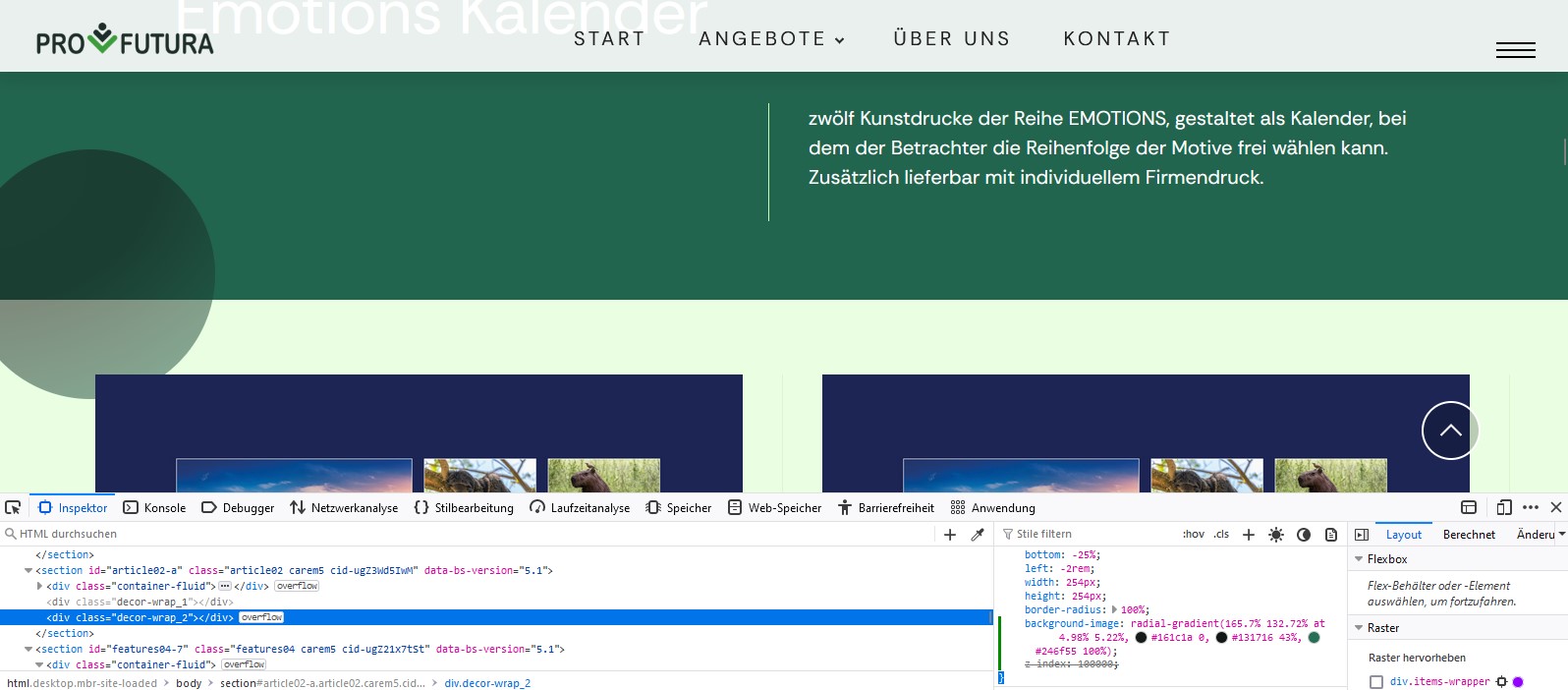Screen dimensions: 1568x690
Task: Expand the container-fluid div node
Action: coord(39,586)
